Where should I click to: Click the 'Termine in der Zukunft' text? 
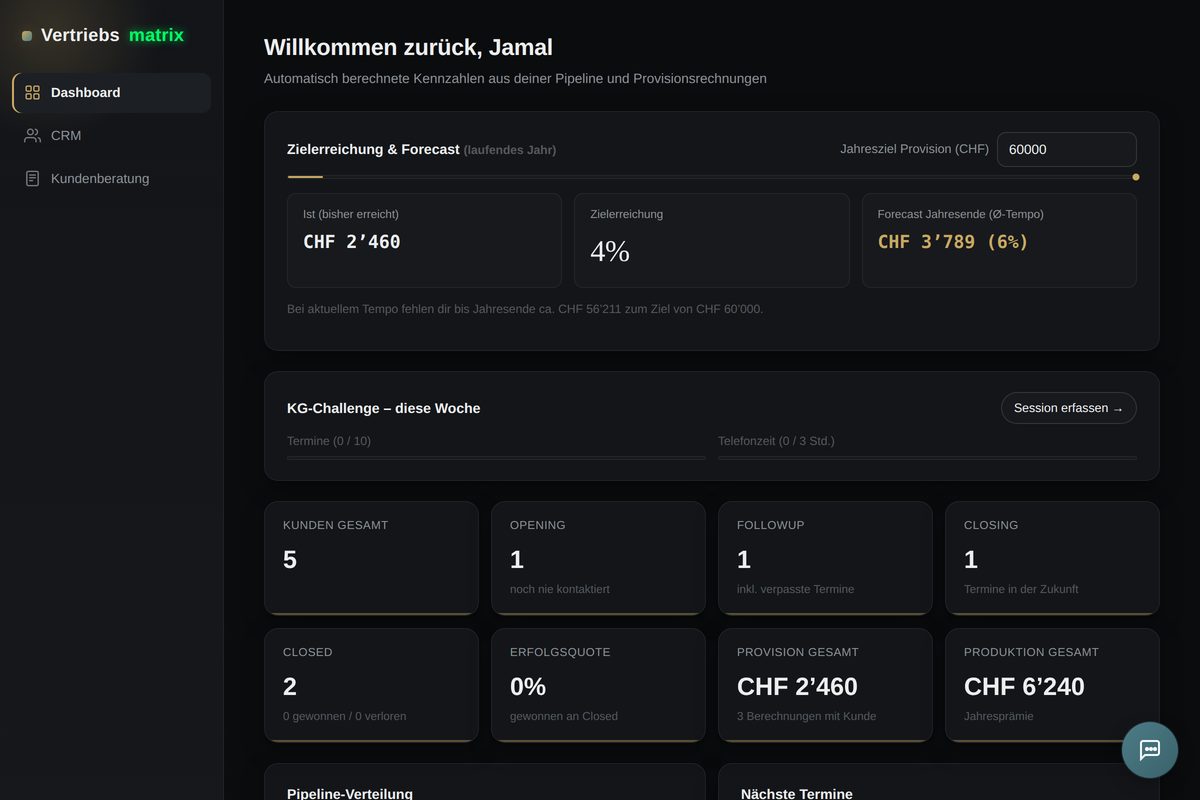point(1021,589)
